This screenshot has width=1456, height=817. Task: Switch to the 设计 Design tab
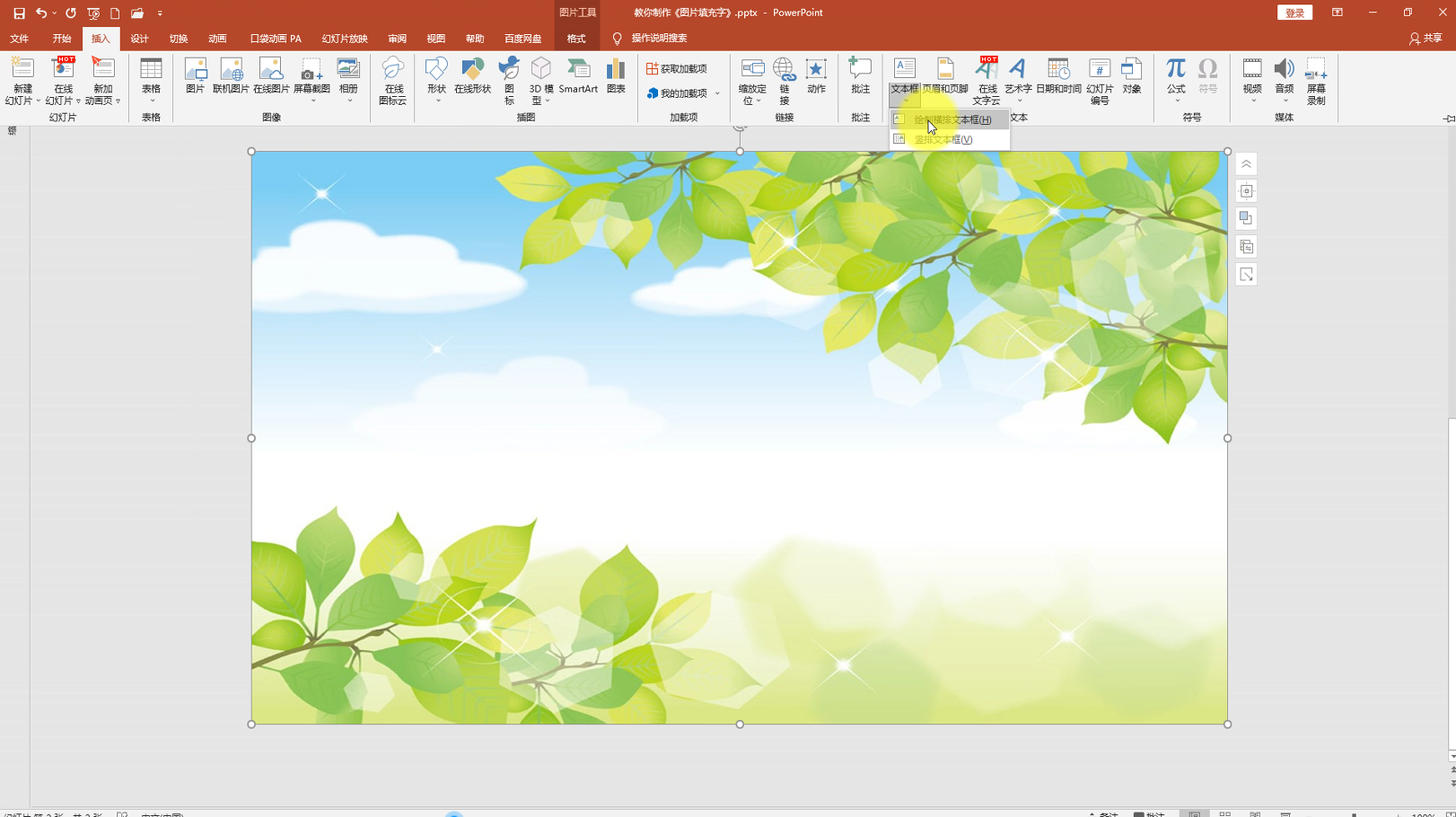(x=139, y=39)
